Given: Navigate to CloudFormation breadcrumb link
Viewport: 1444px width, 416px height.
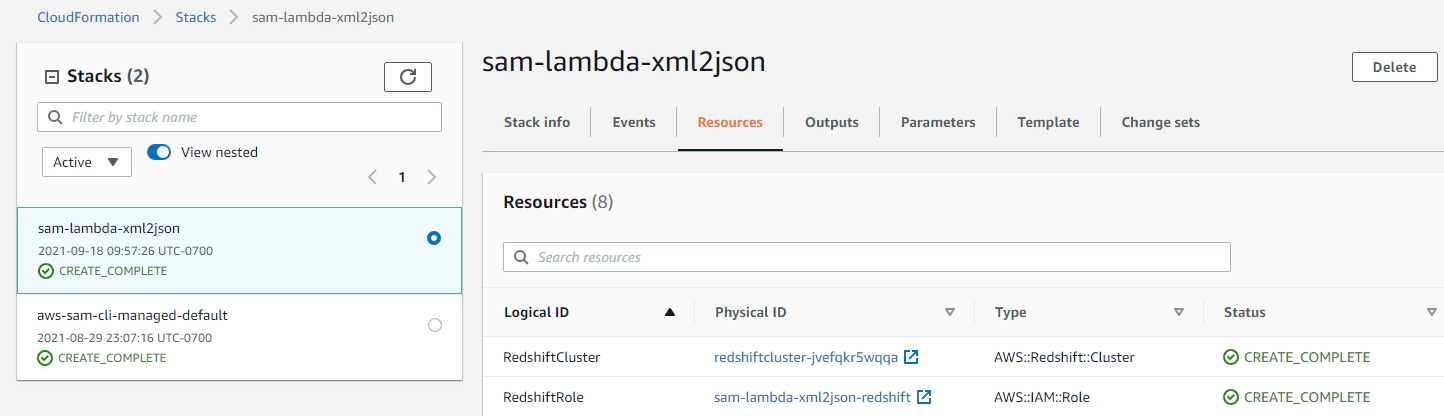Looking at the screenshot, I should tap(86, 17).
